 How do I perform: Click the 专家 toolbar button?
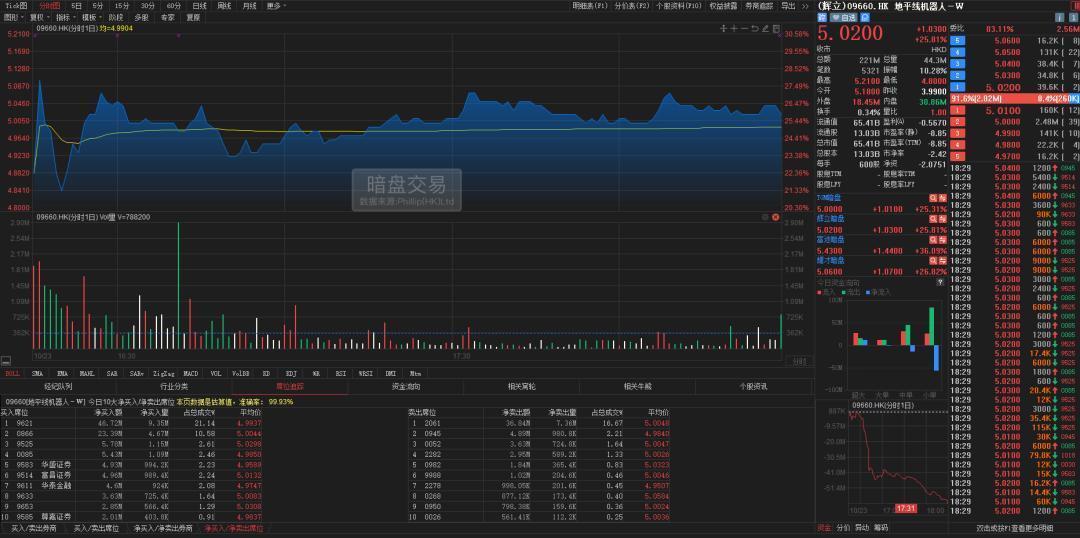[x=167, y=17]
